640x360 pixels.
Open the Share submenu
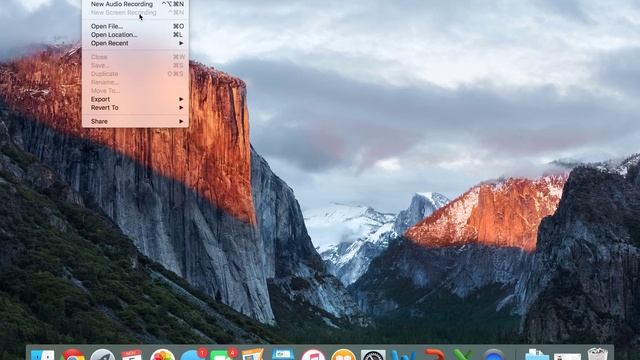coord(135,121)
